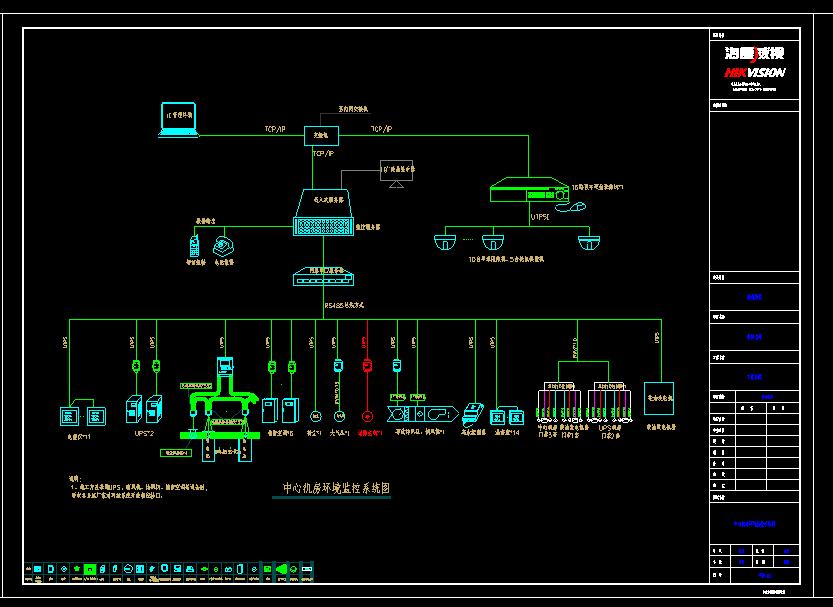Select the embedded server trapezoid symbol
Viewport: 833px width, 607px height.
click(322, 202)
